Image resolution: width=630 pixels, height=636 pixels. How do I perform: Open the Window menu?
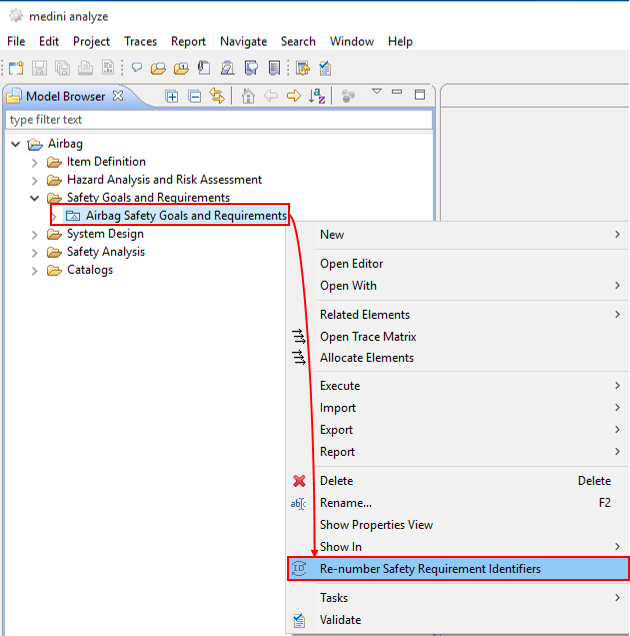(352, 41)
